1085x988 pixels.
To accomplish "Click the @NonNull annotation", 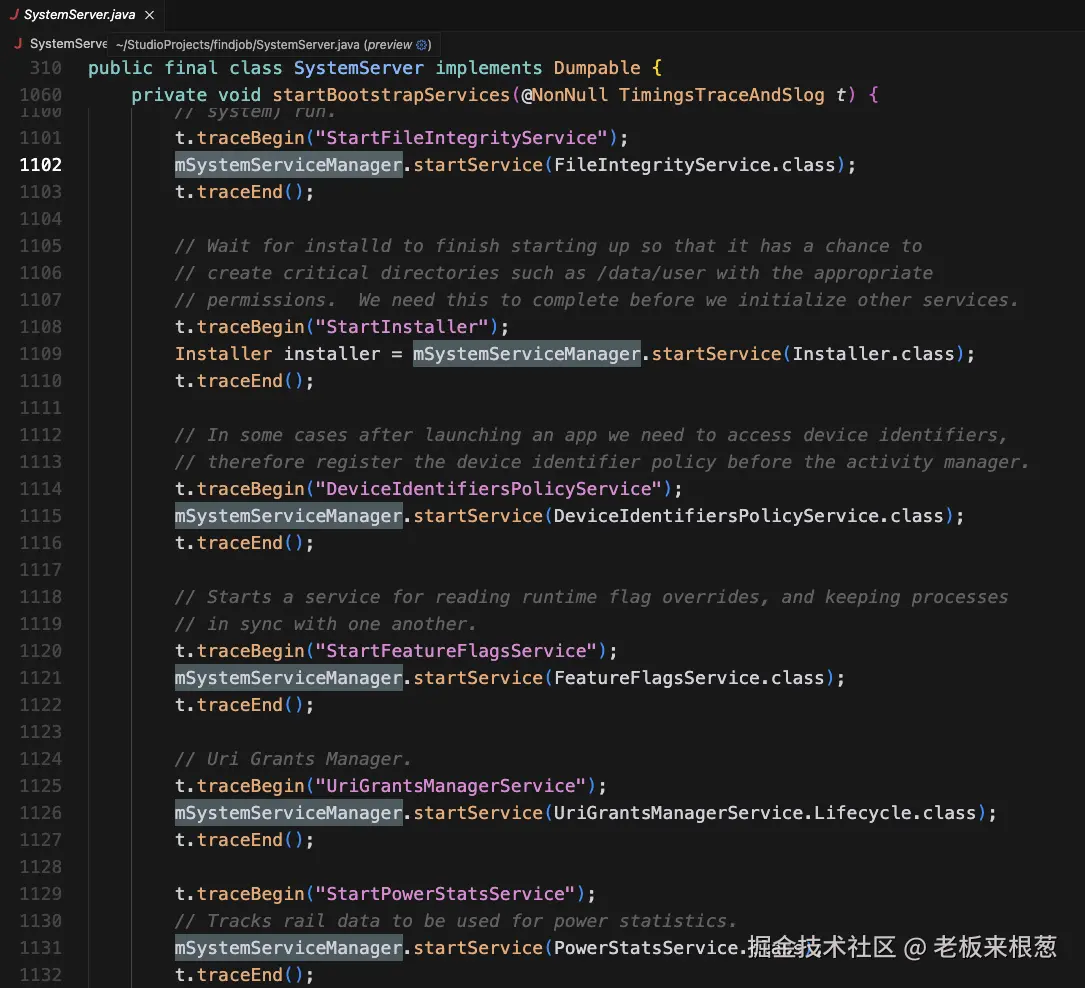I will 565,95.
